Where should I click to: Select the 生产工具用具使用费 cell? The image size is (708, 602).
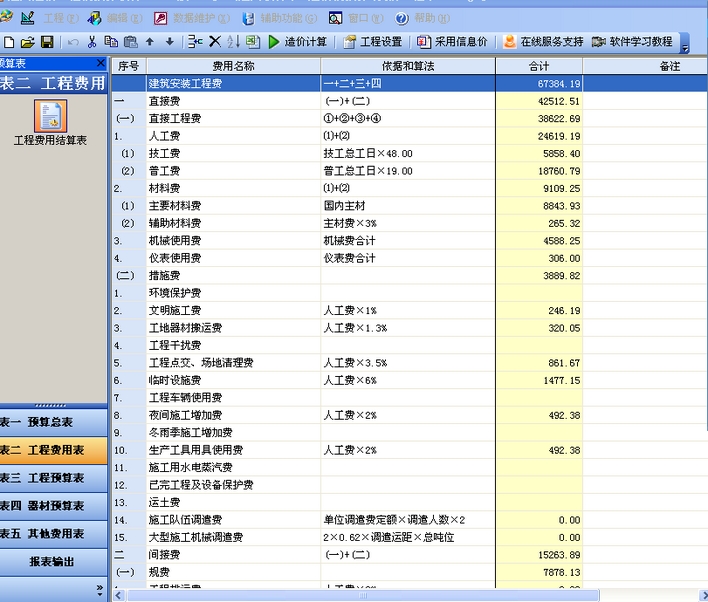233,450
